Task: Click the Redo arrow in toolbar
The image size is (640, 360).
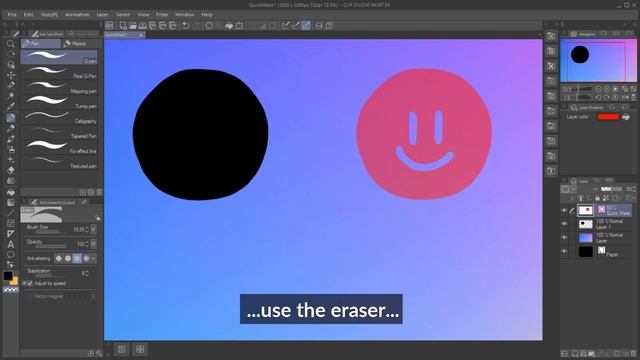Action: point(196,26)
